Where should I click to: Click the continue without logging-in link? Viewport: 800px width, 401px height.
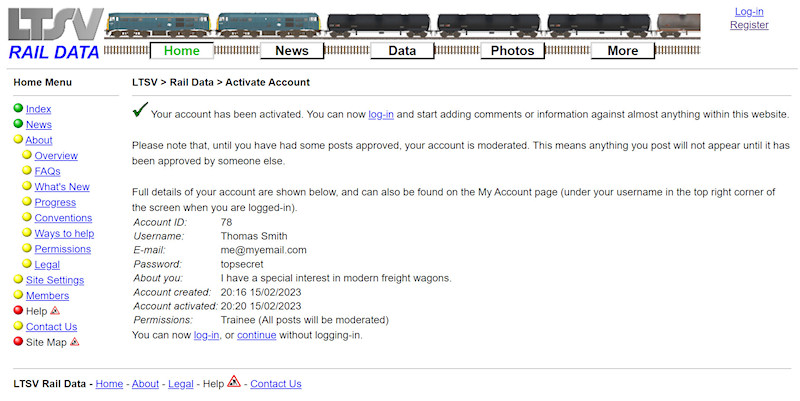pyautogui.click(x=256, y=335)
